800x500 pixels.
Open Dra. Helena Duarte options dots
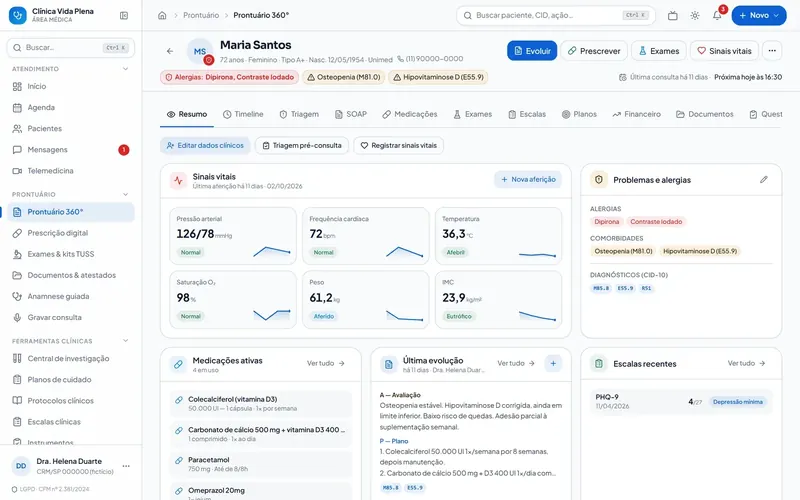click(x=126, y=466)
